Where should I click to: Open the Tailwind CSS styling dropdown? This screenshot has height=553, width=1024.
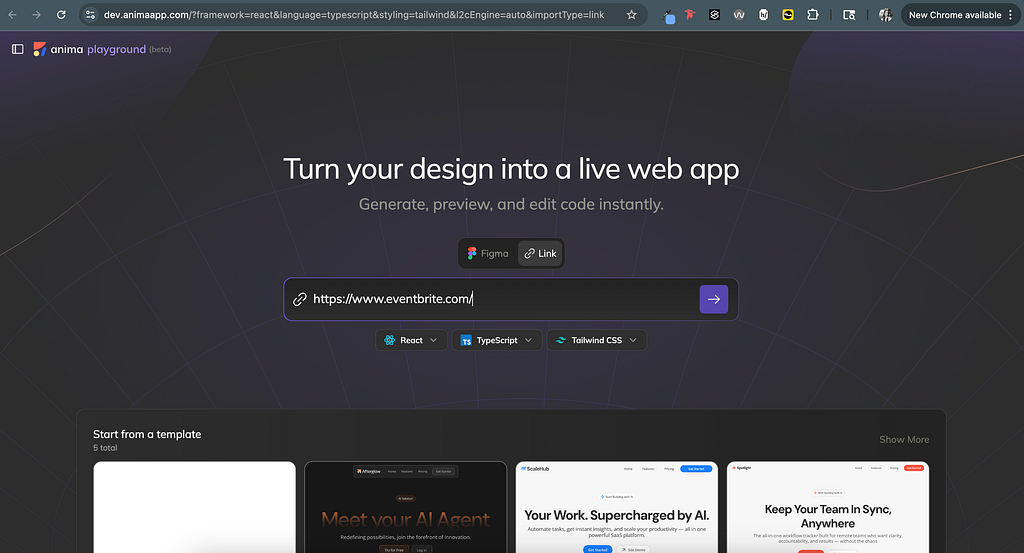tap(597, 340)
